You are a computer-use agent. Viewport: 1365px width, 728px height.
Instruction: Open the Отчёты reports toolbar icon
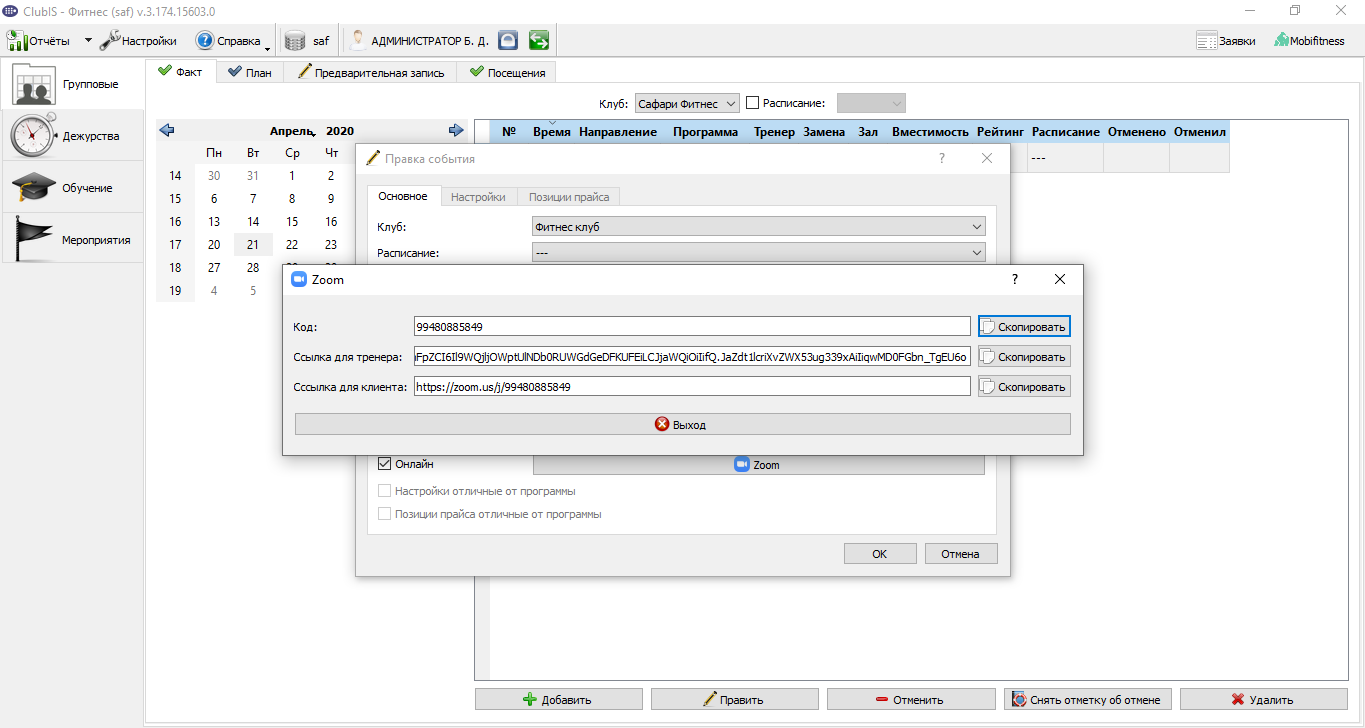tap(18, 41)
